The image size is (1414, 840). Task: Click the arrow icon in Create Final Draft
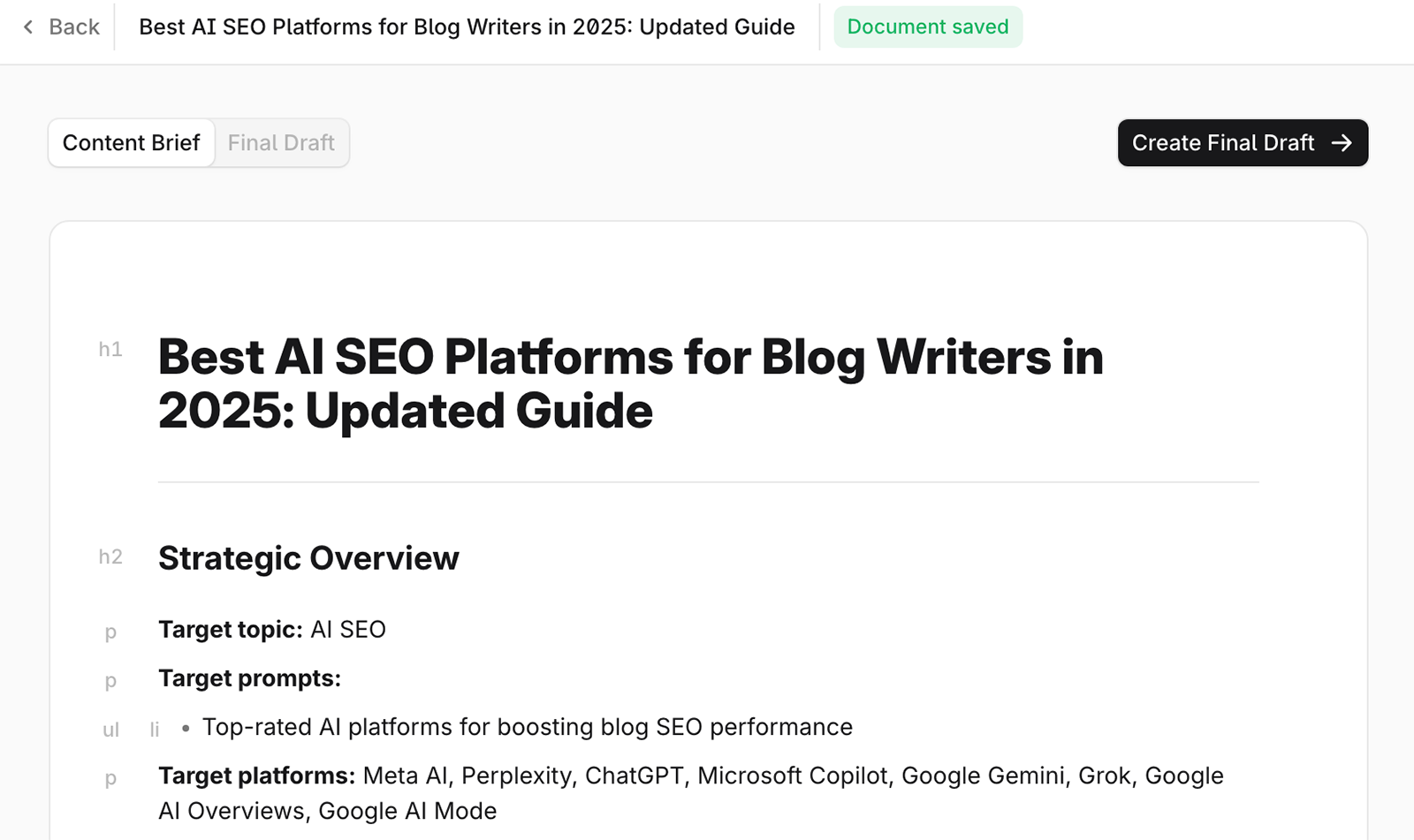pyautogui.click(x=1342, y=143)
